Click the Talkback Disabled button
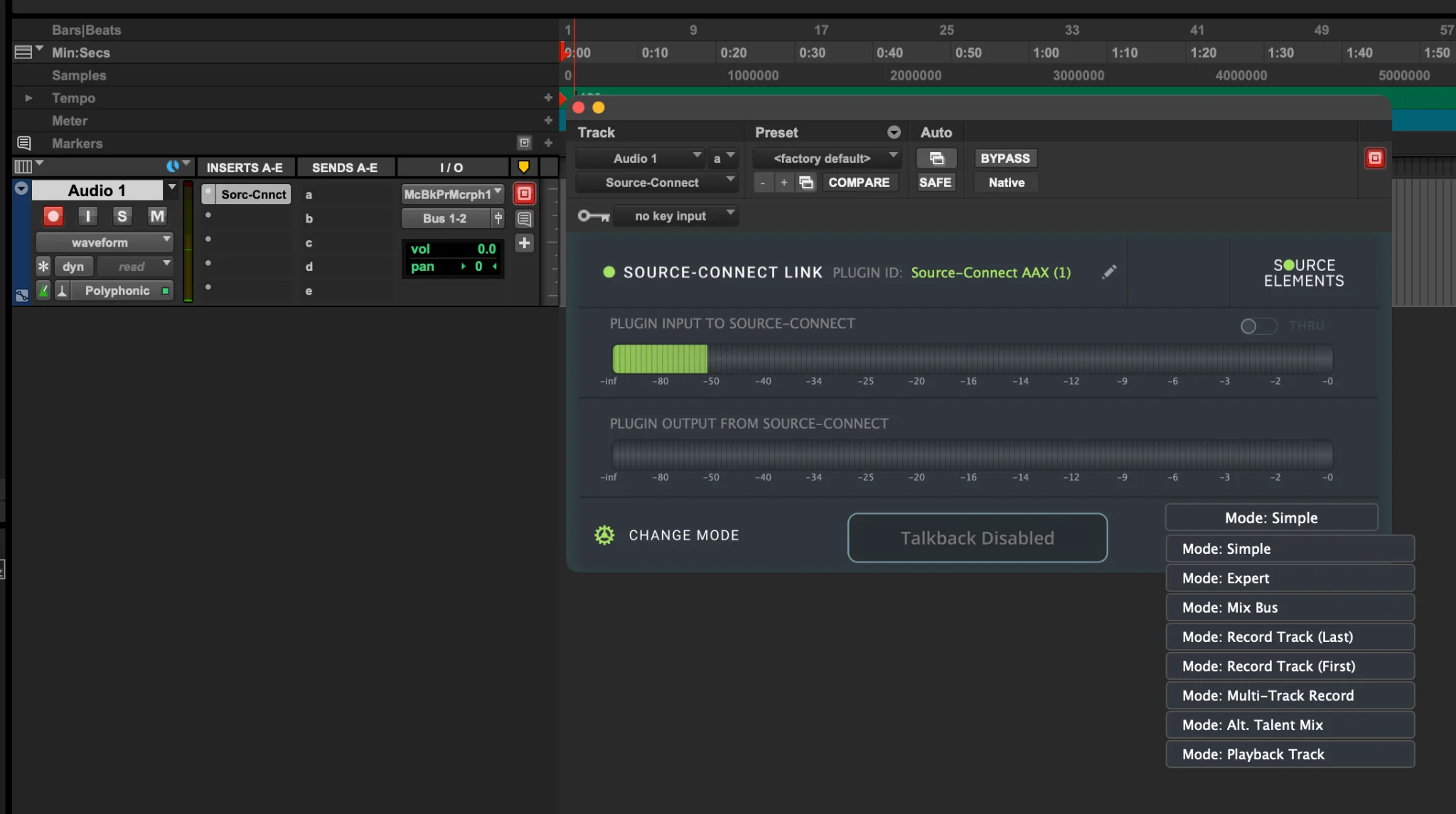 977,538
